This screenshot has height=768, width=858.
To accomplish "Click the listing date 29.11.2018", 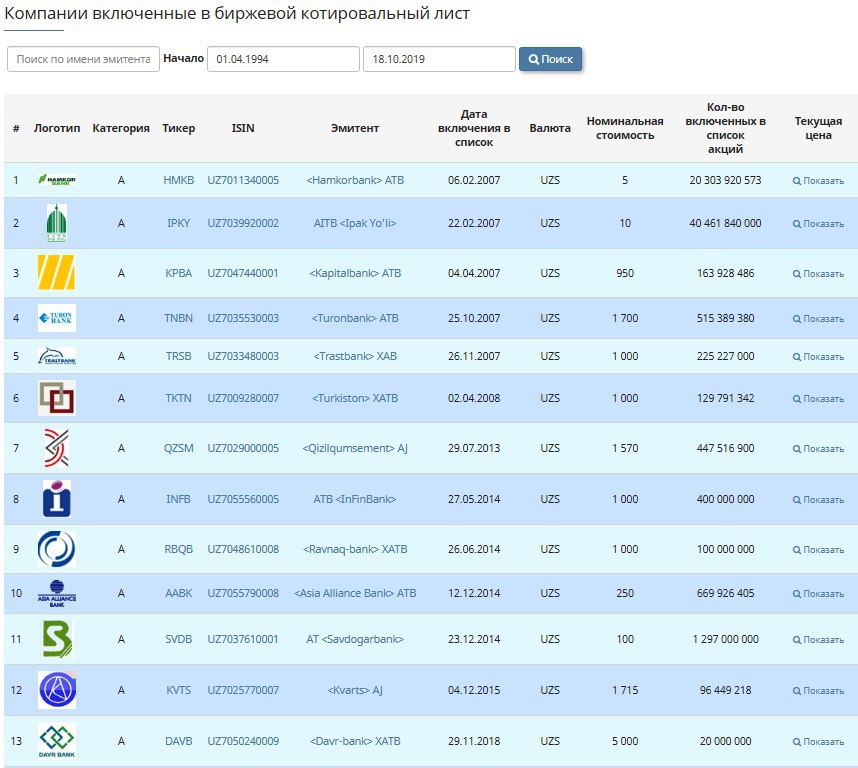I will 474,741.
